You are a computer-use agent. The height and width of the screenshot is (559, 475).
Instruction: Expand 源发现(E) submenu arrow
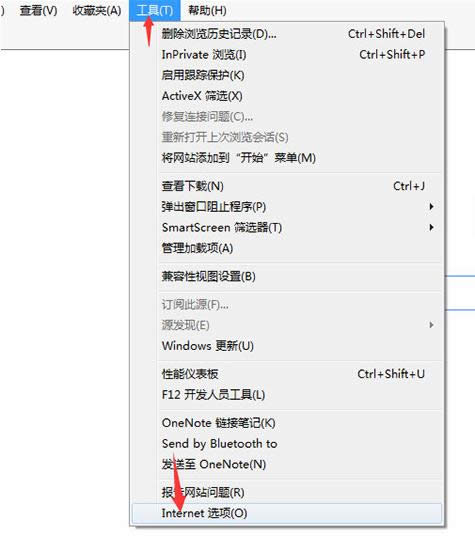(x=431, y=325)
